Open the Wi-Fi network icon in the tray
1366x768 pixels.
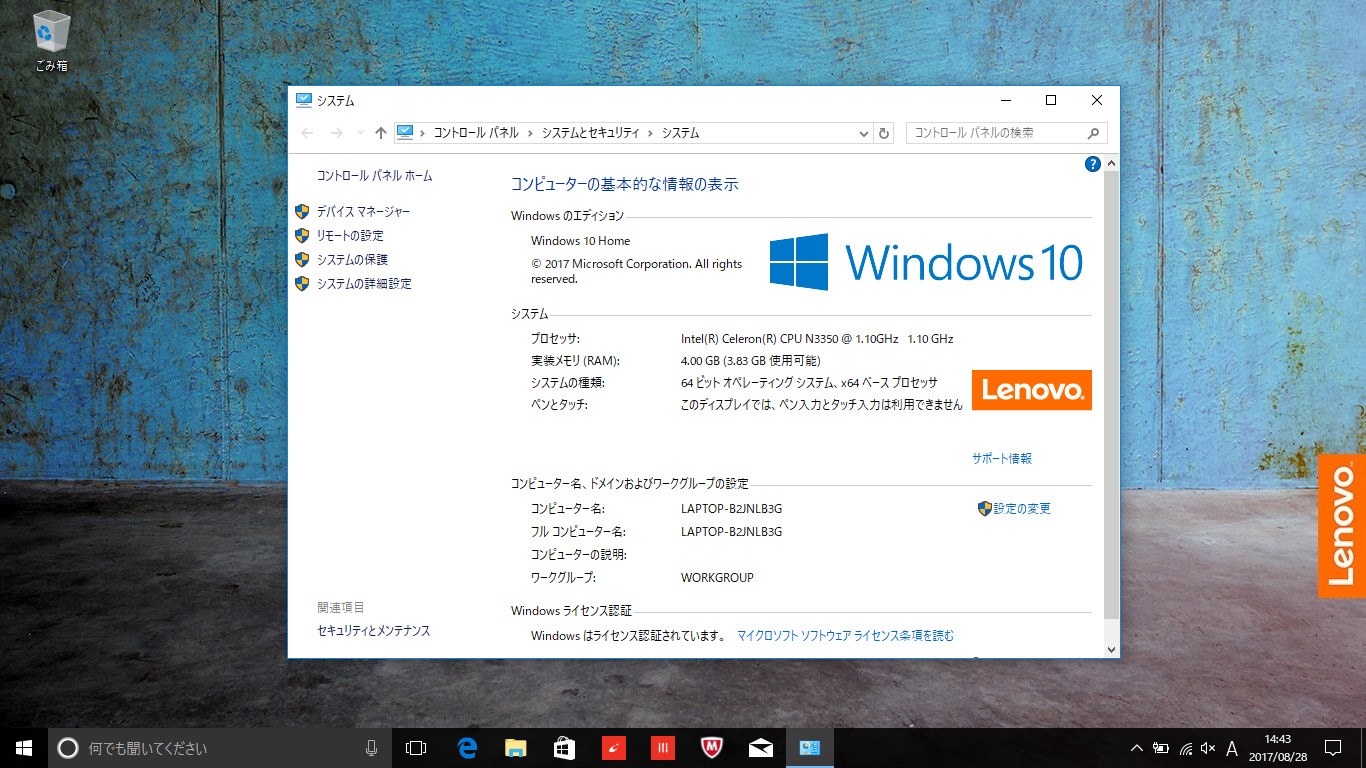1184,748
